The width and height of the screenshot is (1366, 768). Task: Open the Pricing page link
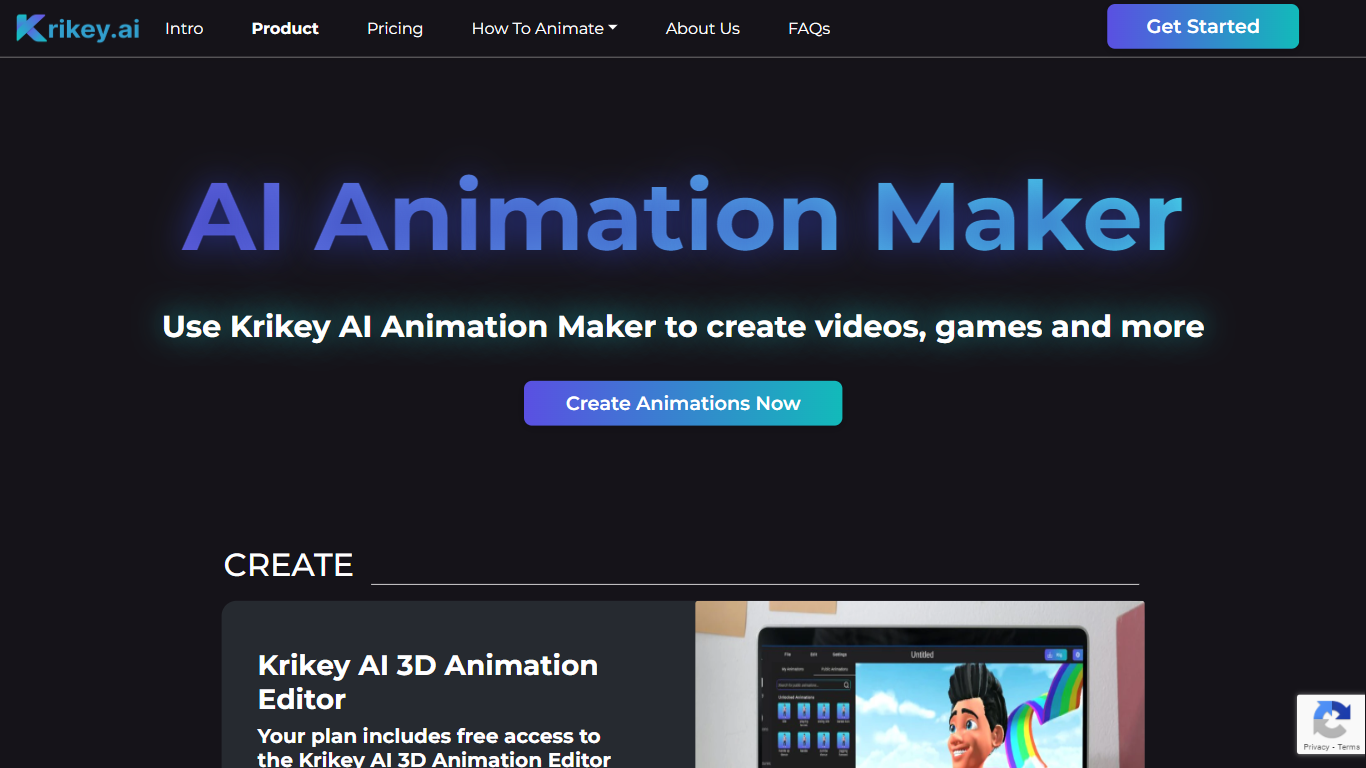point(395,28)
